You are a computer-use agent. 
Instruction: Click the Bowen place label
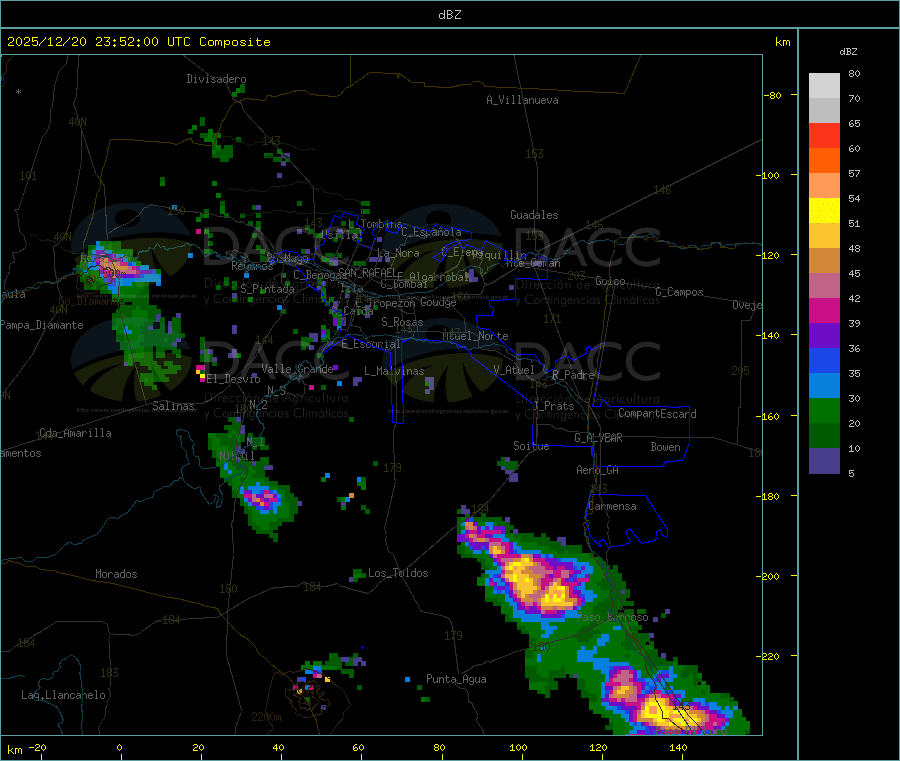[x=665, y=447]
